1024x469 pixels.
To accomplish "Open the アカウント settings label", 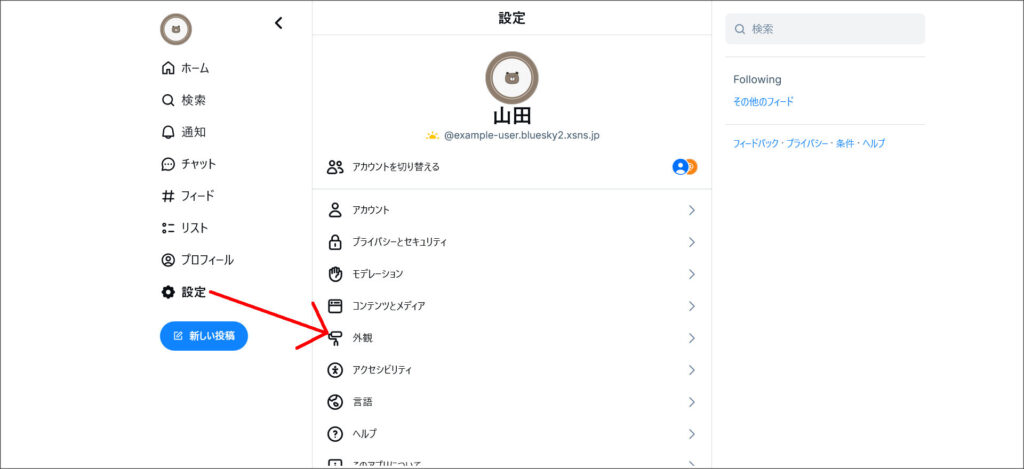I will tap(371, 210).
